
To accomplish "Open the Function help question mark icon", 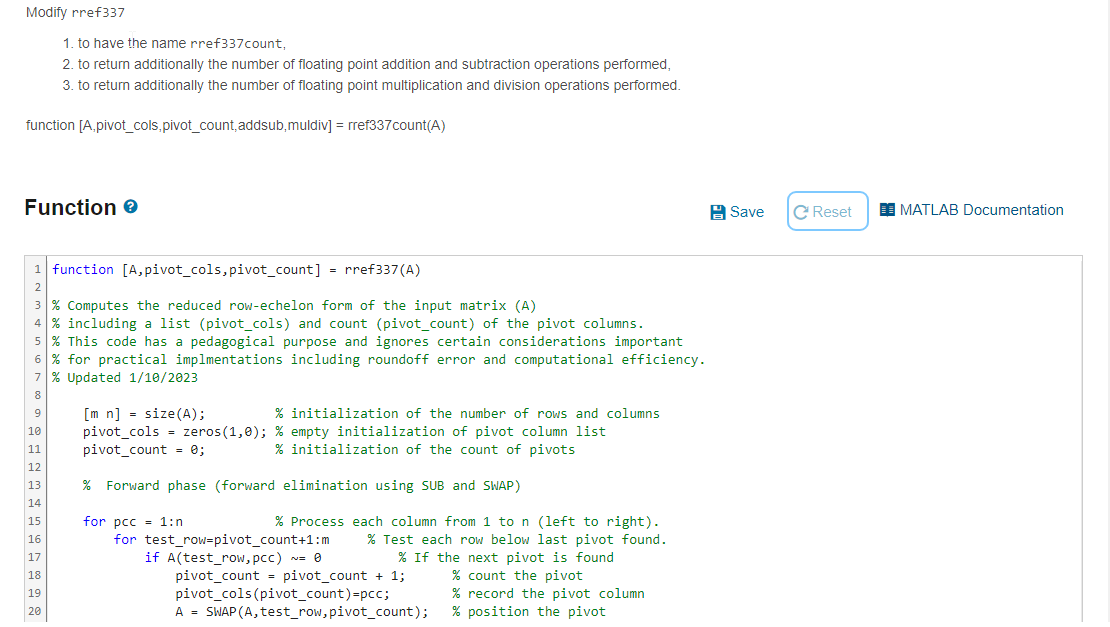I will pyautogui.click(x=130, y=207).
